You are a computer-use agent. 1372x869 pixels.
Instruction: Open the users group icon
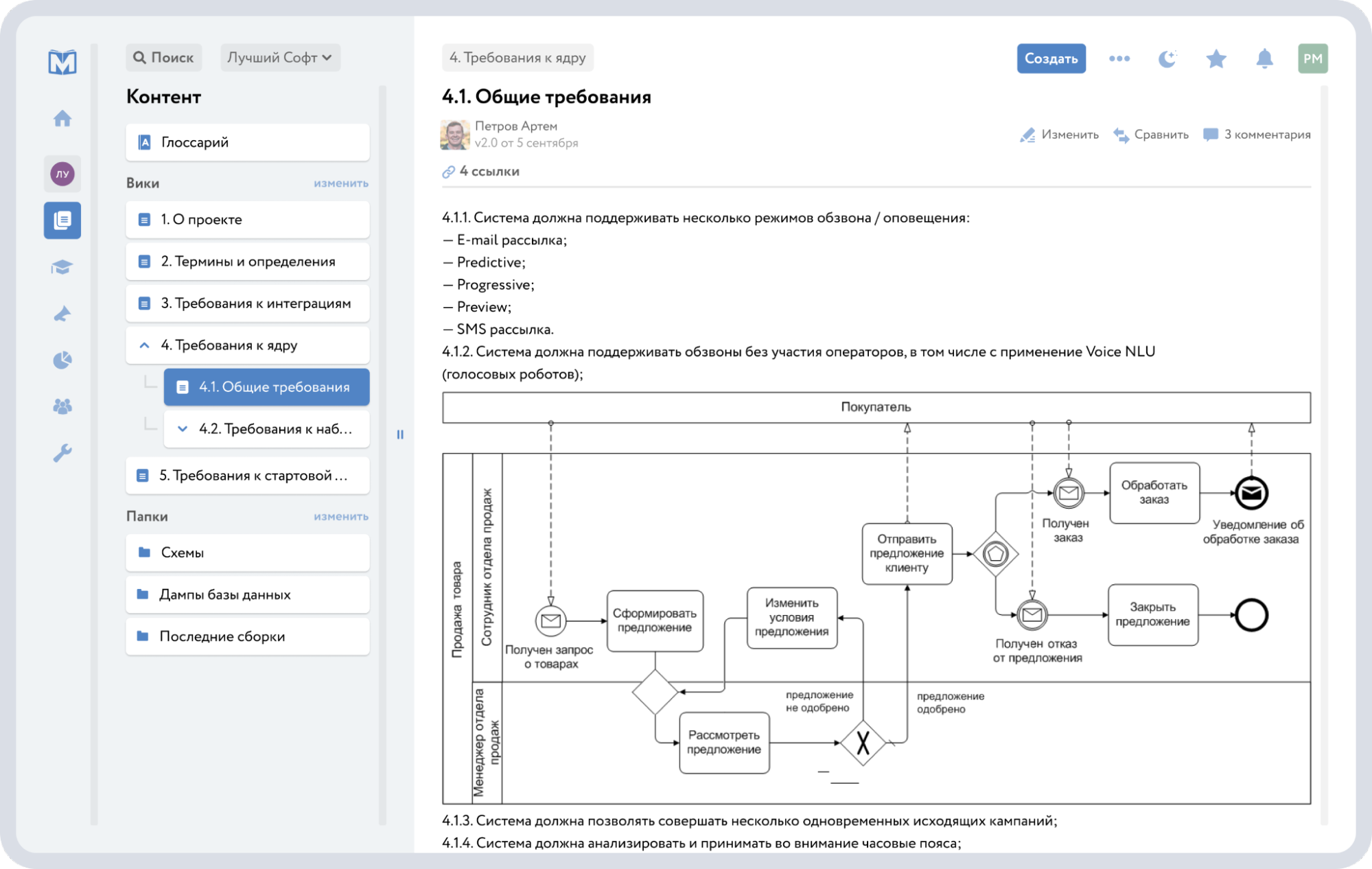point(62,406)
